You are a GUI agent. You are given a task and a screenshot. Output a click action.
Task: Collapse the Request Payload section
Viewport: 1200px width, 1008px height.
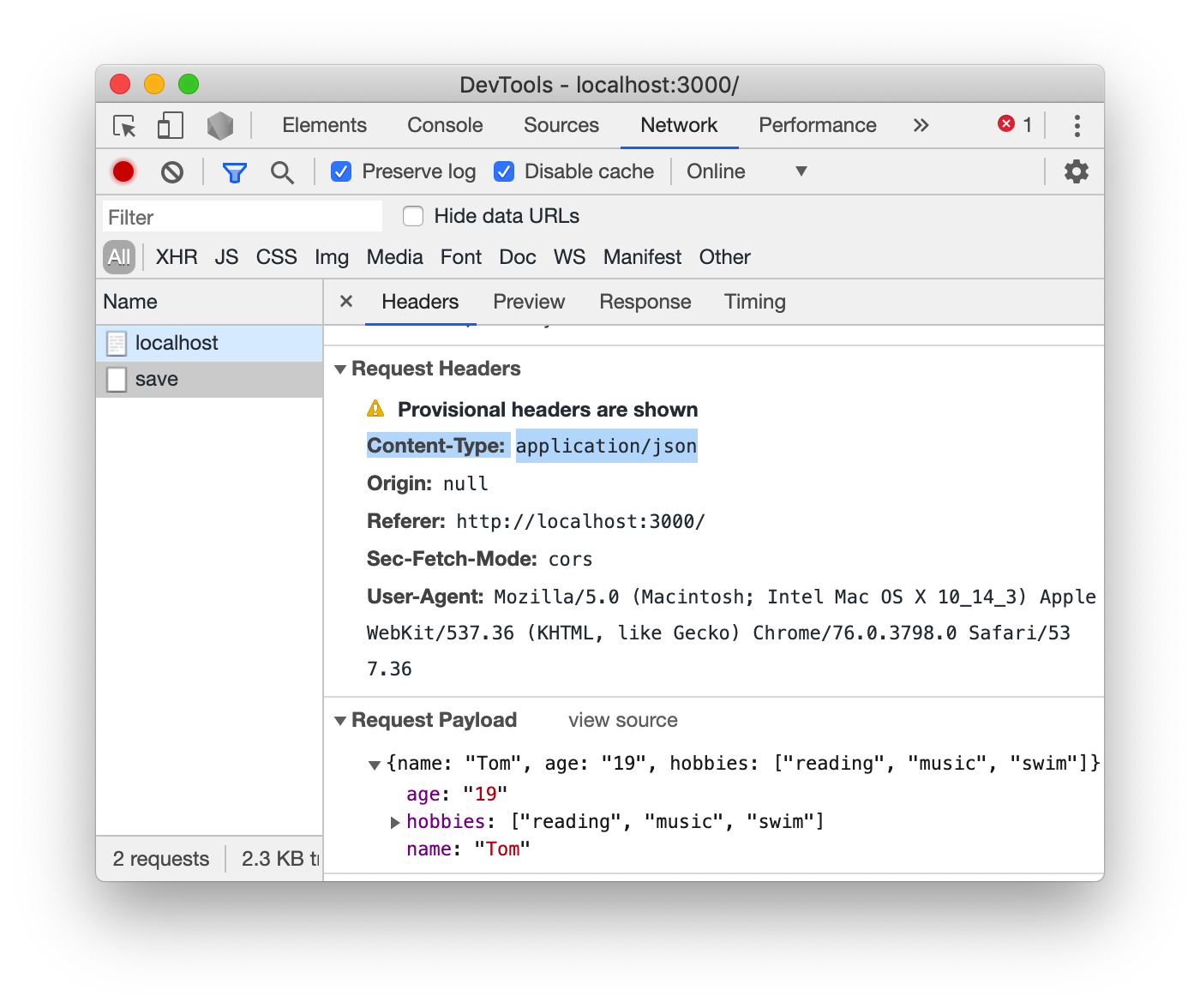click(340, 721)
